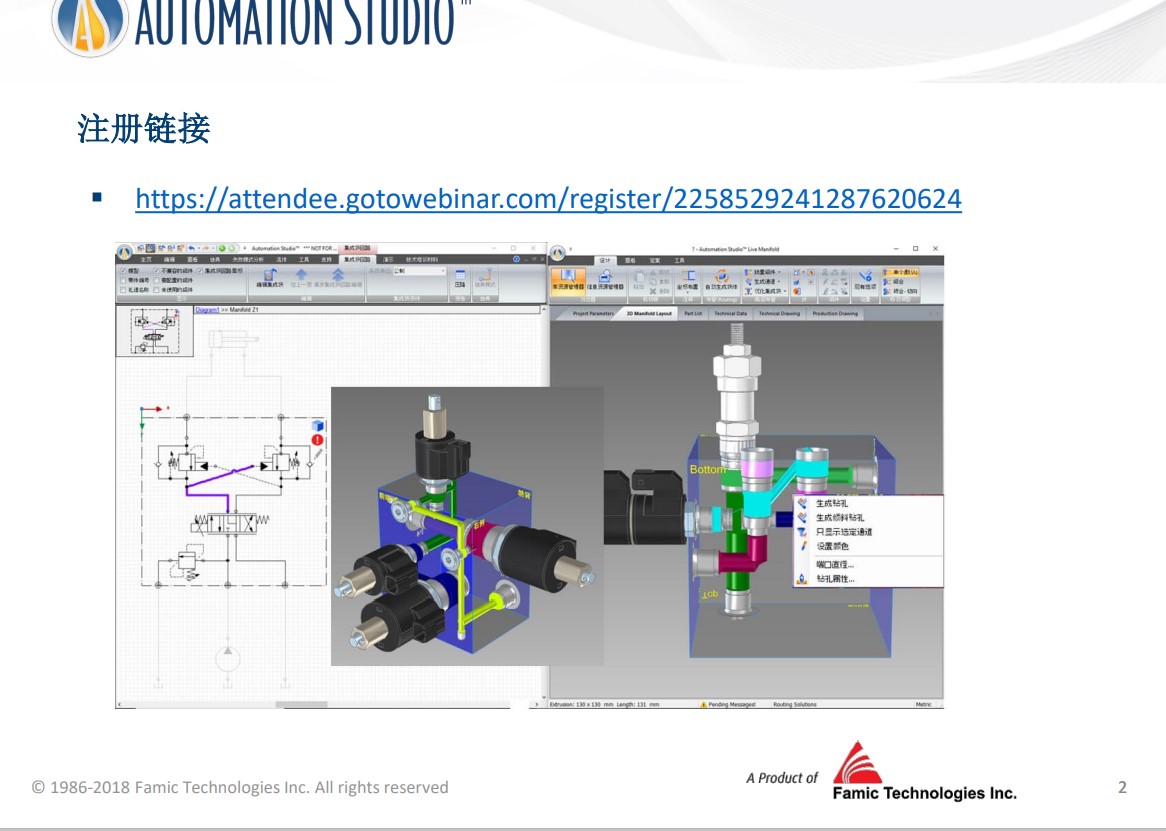
Task: Click the red error badge on the schematic
Action: point(318,440)
